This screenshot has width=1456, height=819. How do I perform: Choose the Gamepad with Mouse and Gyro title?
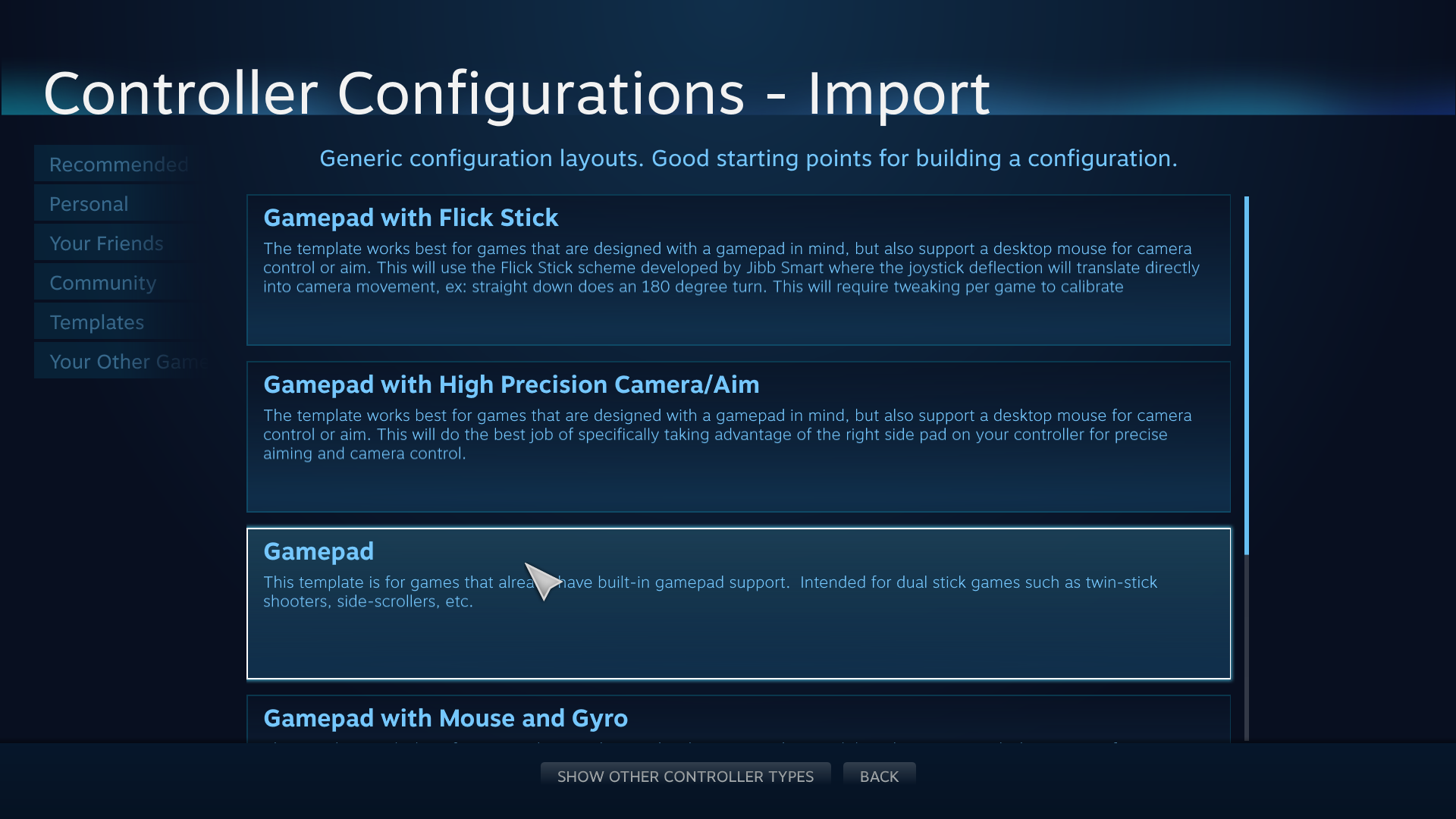[445, 718]
